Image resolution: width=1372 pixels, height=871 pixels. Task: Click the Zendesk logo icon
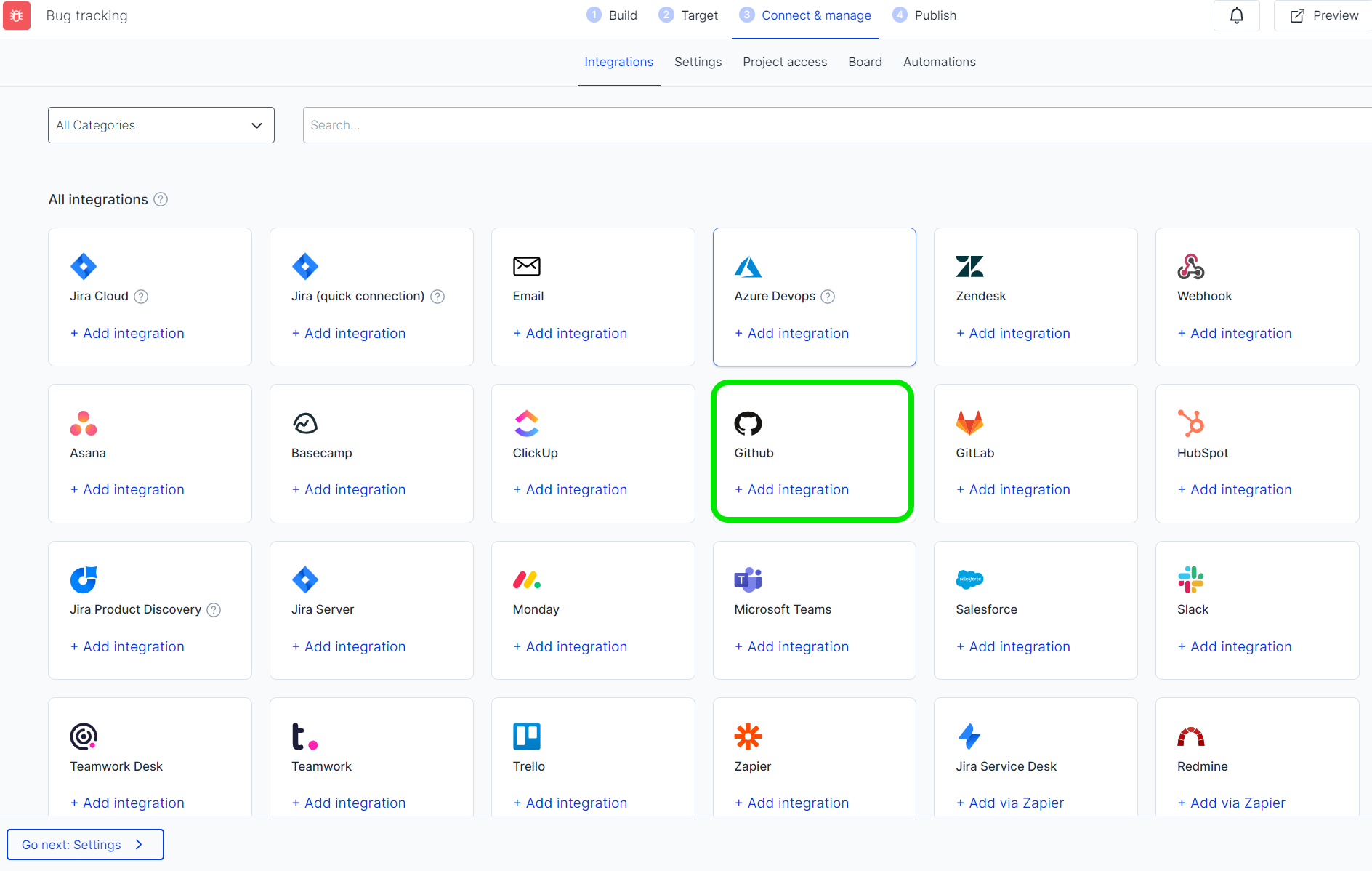coord(969,266)
